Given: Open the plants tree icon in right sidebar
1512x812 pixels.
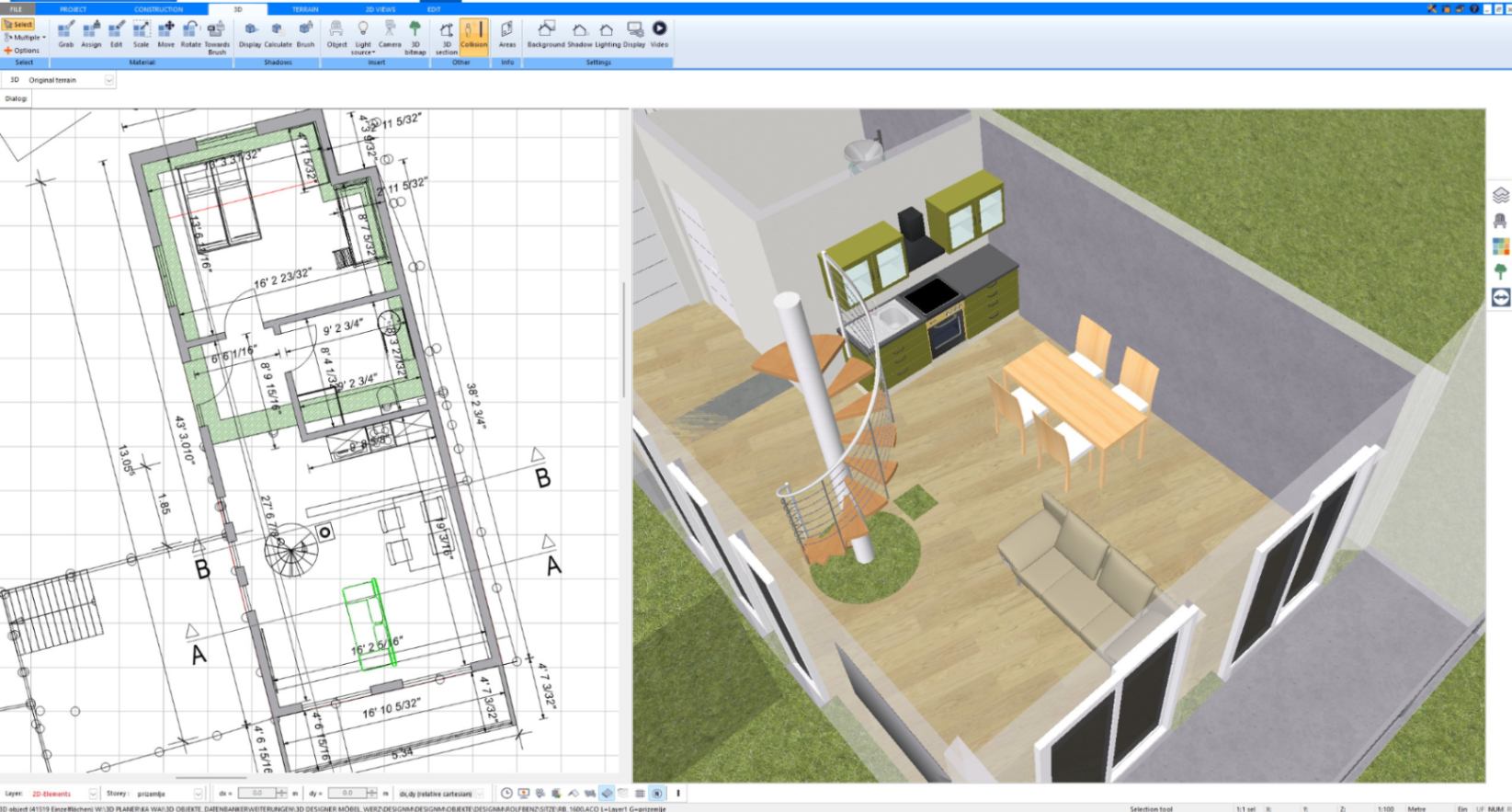Looking at the screenshot, I should tap(1501, 271).
